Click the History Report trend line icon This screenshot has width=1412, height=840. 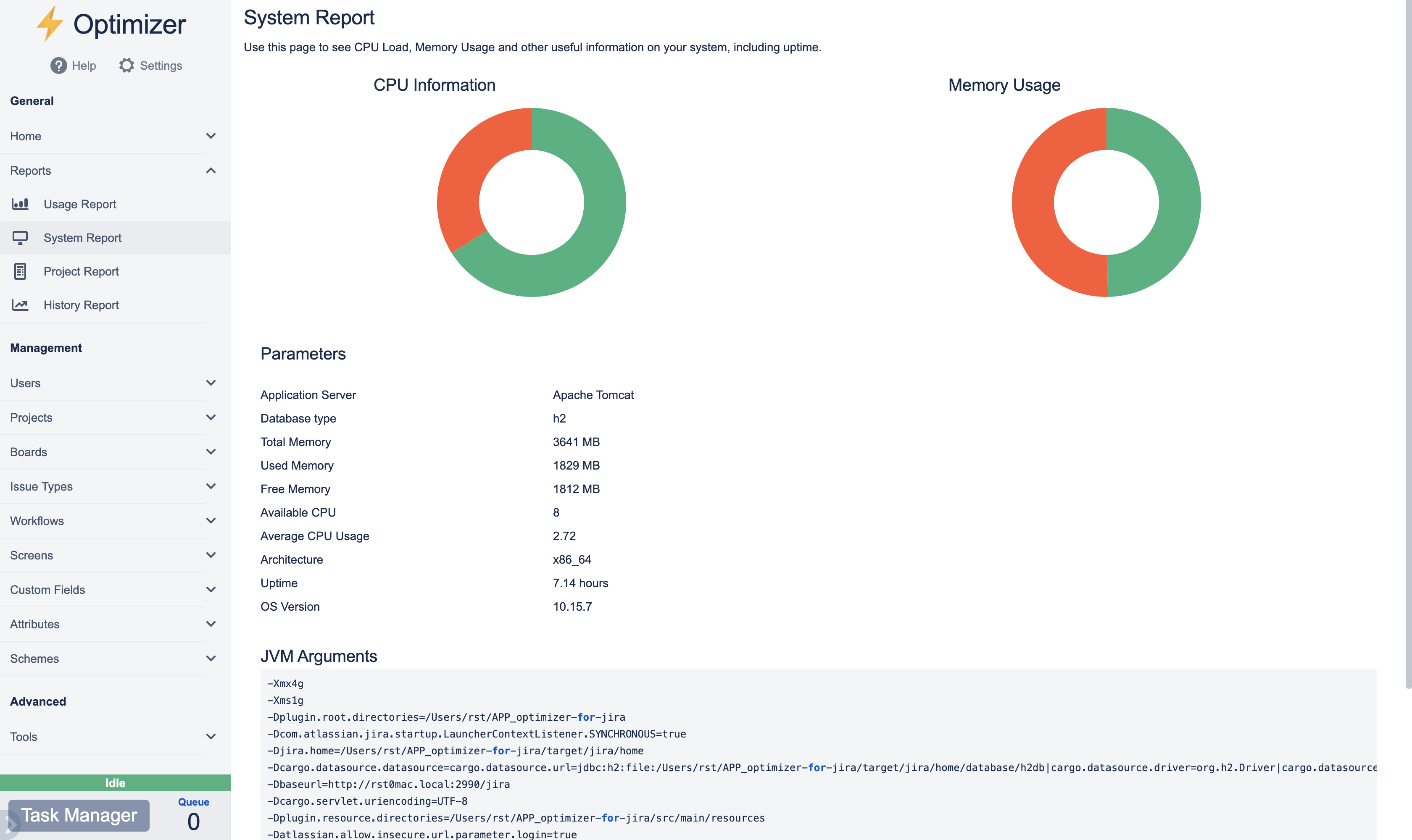pyautogui.click(x=21, y=305)
